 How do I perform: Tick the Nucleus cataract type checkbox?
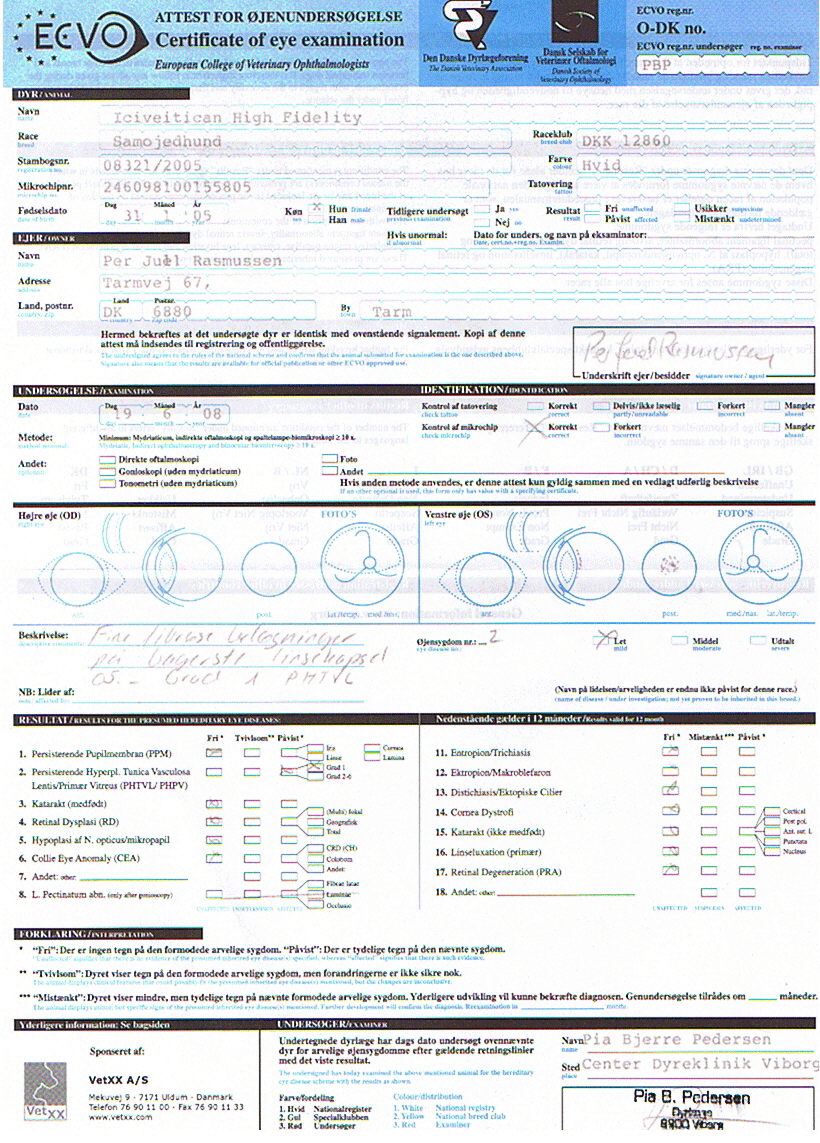[x=772, y=851]
